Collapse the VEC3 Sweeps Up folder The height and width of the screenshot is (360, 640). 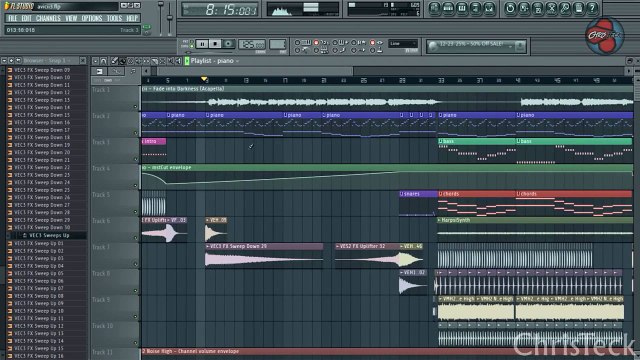pos(24,236)
